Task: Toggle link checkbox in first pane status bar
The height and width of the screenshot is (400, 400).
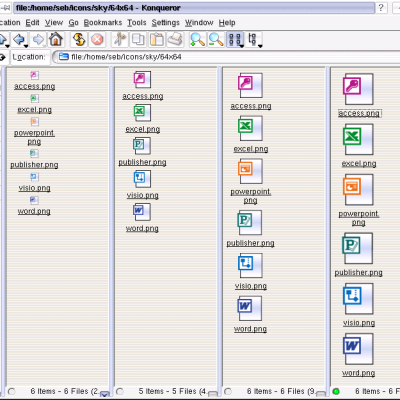Action: pyautogui.click(x=104, y=394)
